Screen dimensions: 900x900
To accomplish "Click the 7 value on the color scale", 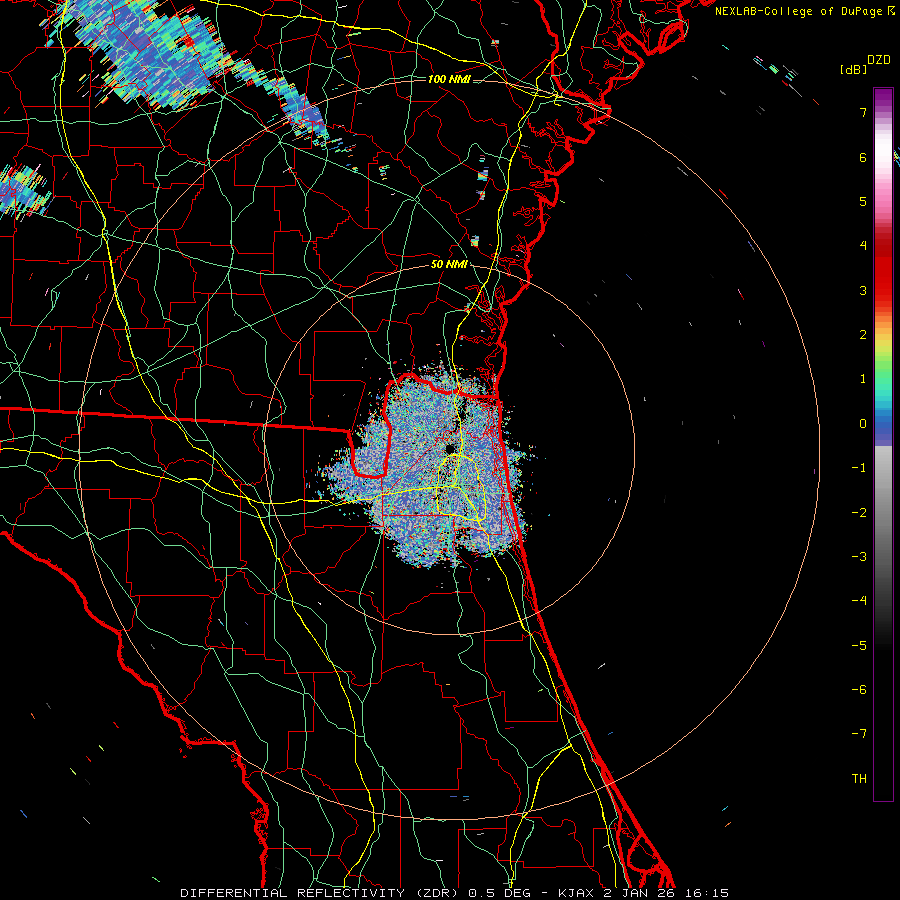I will tap(863, 112).
